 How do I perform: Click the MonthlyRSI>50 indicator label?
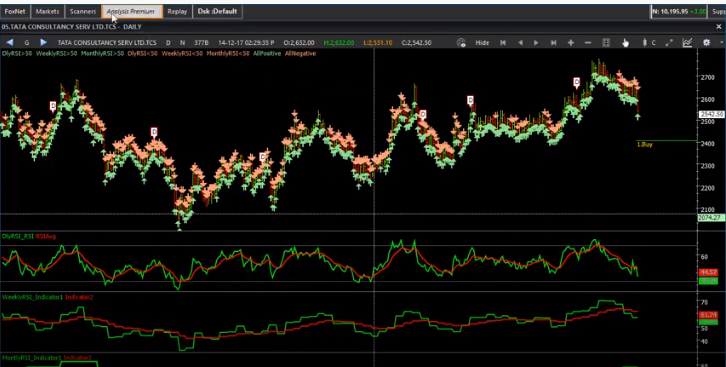pyautogui.click(x=102, y=54)
